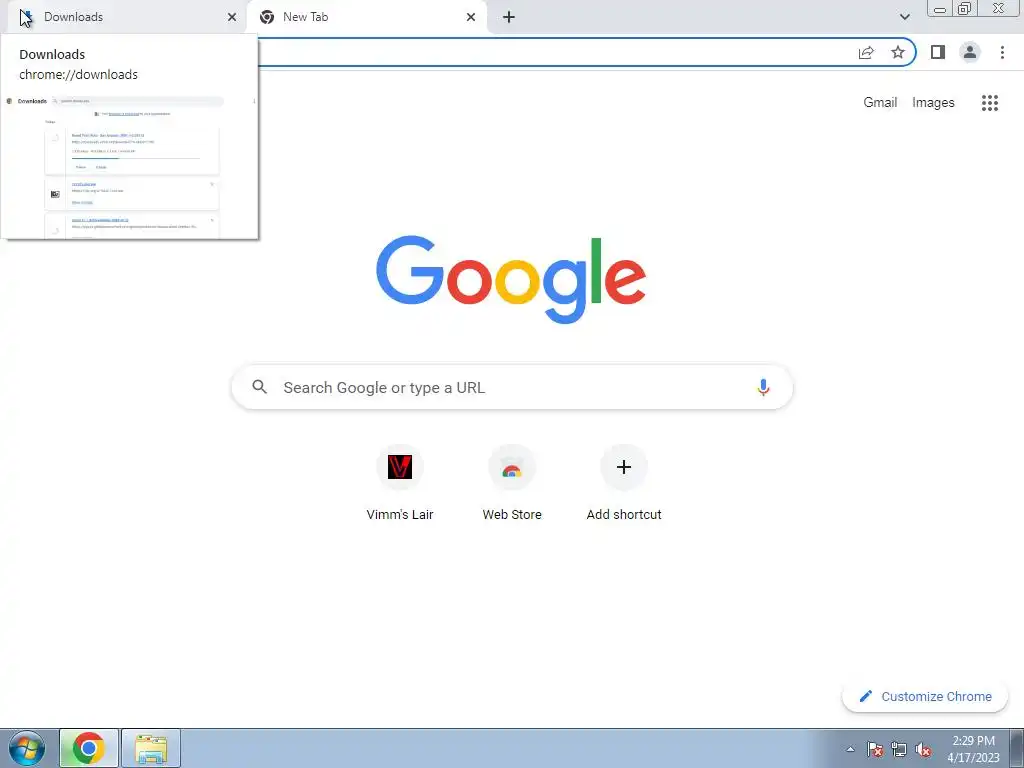Open Chrome three-dot menu
This screenshot has width=1024, height=768.
pos(1002,52)
